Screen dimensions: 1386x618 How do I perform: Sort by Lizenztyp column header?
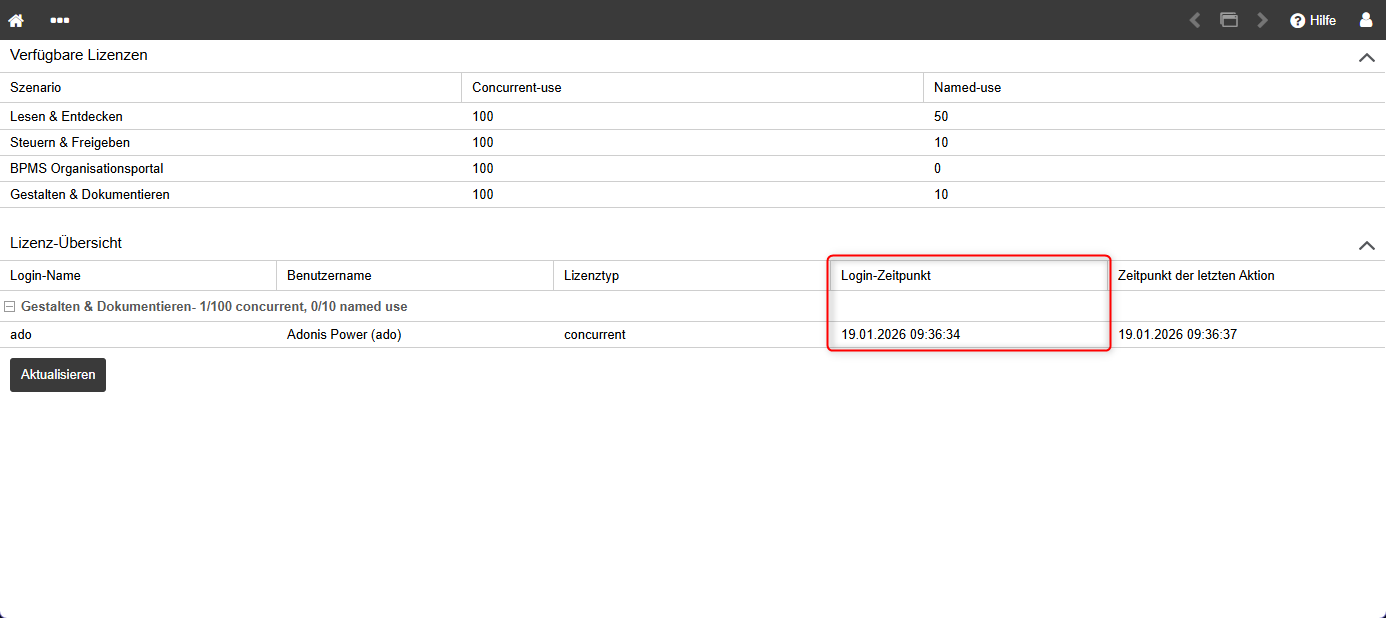click(591, 275)
